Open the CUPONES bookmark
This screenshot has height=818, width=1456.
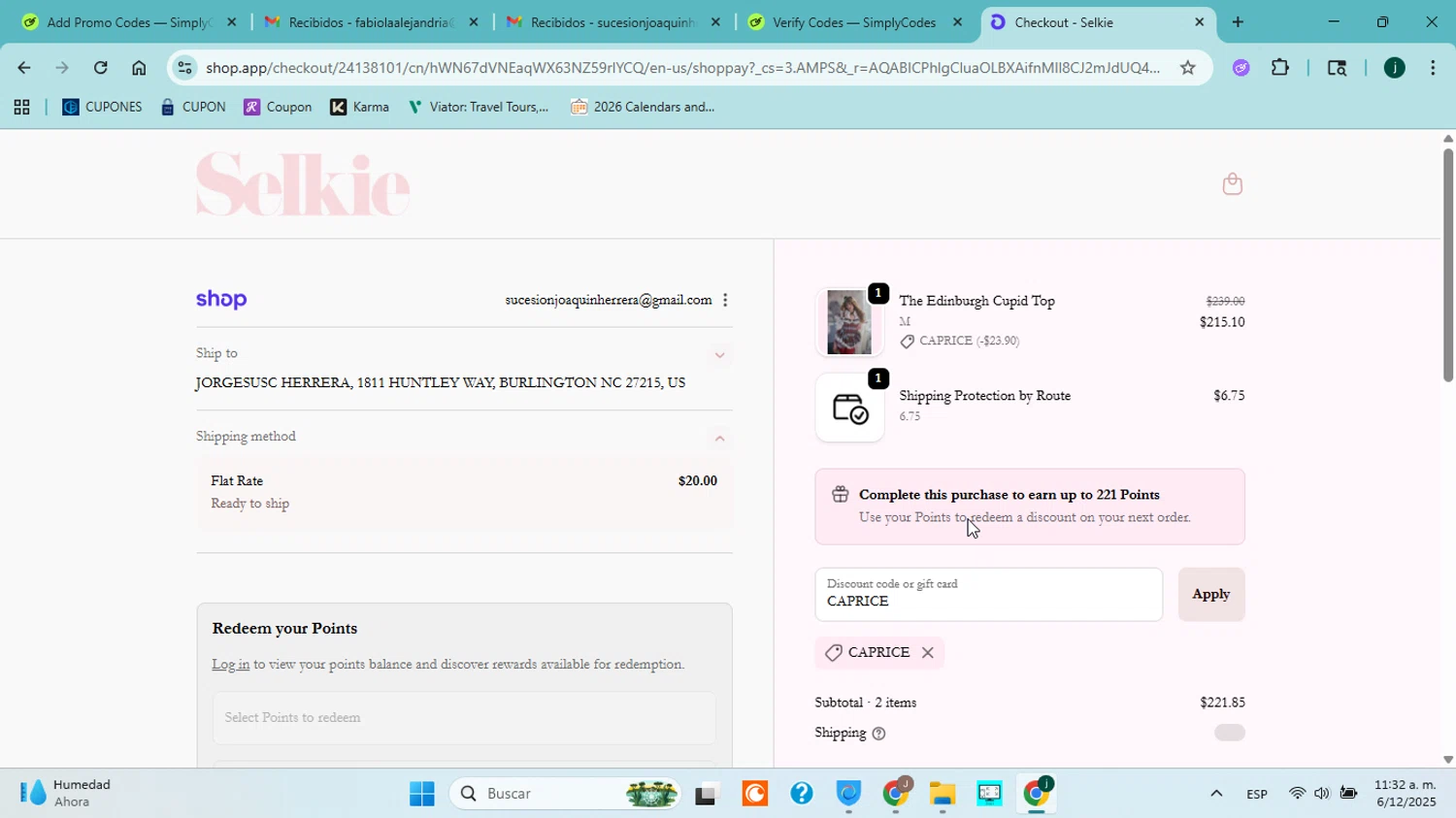pos(102,108)
